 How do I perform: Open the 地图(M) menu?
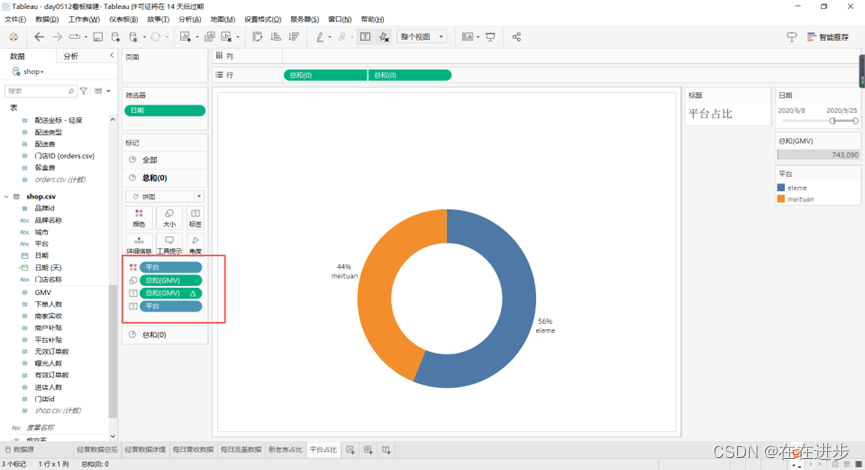[223, 19]
